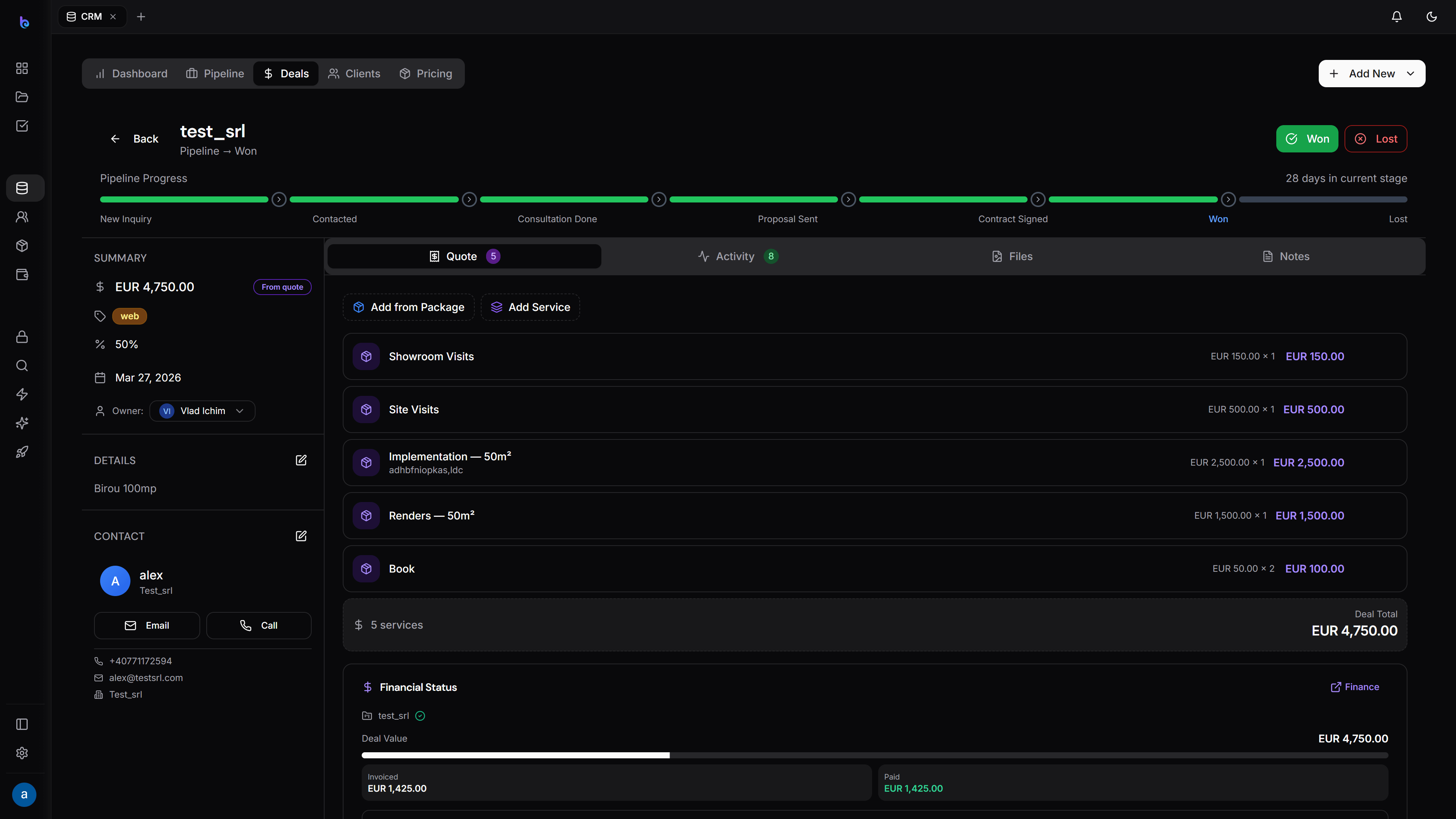Viewport: 1456px width, 819px height.
Task: Switch to the Deals tab
Action: (286, 74)
